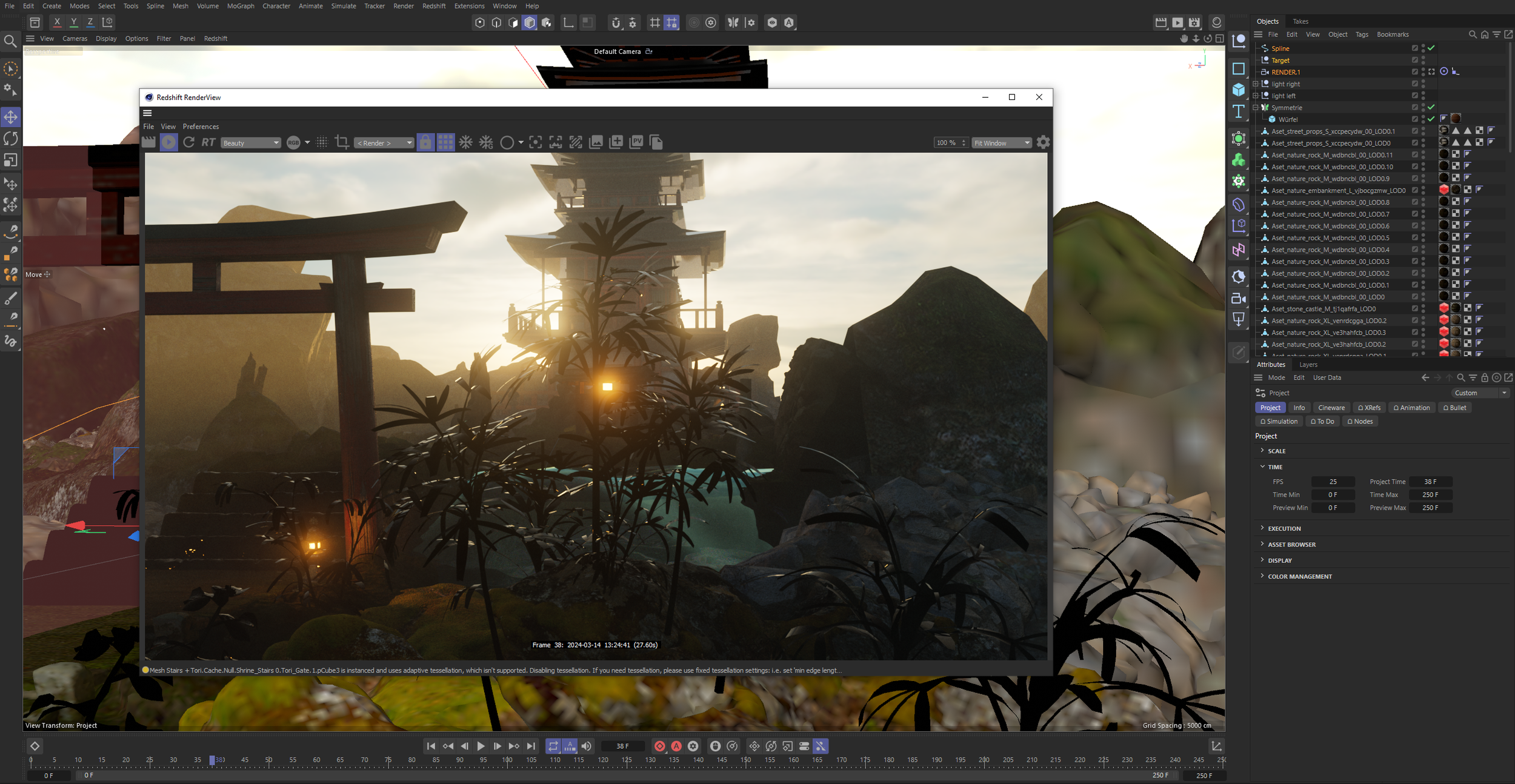This screenshot has height=784, width=1515.
Task: Toggle the Symmetrie object enabled checkmark
Action: (x=1431, y=107)
